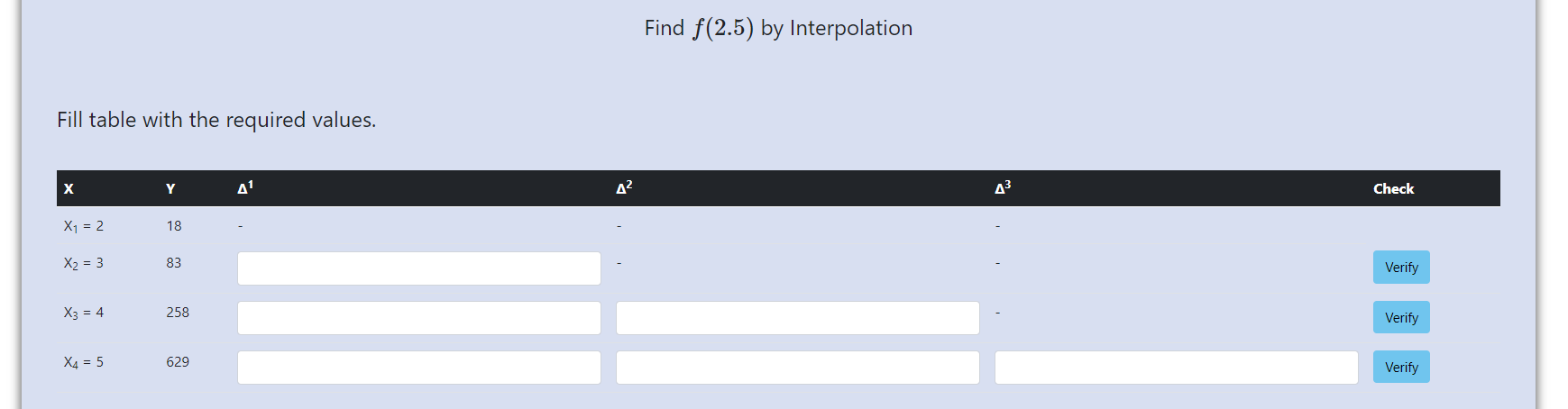1568x409 pixels.
Task: Click the Check column header
Action: (x=1393, y=189)
